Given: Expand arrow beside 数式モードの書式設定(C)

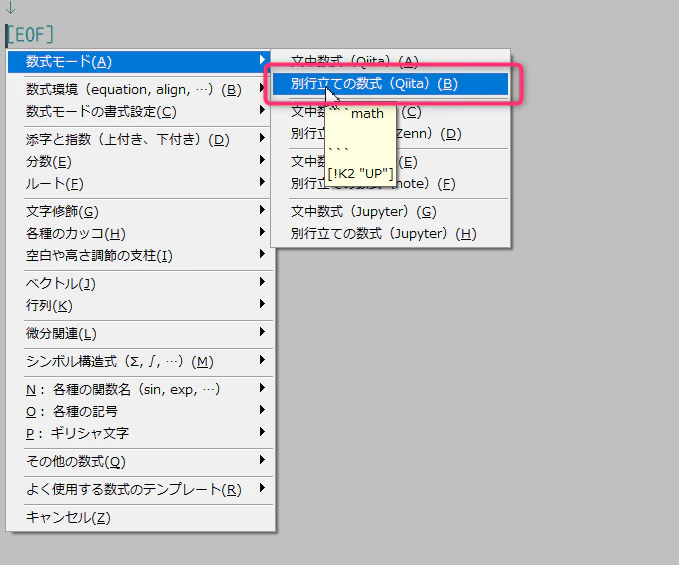Looking at the screenshot, I should pos(262,110).
